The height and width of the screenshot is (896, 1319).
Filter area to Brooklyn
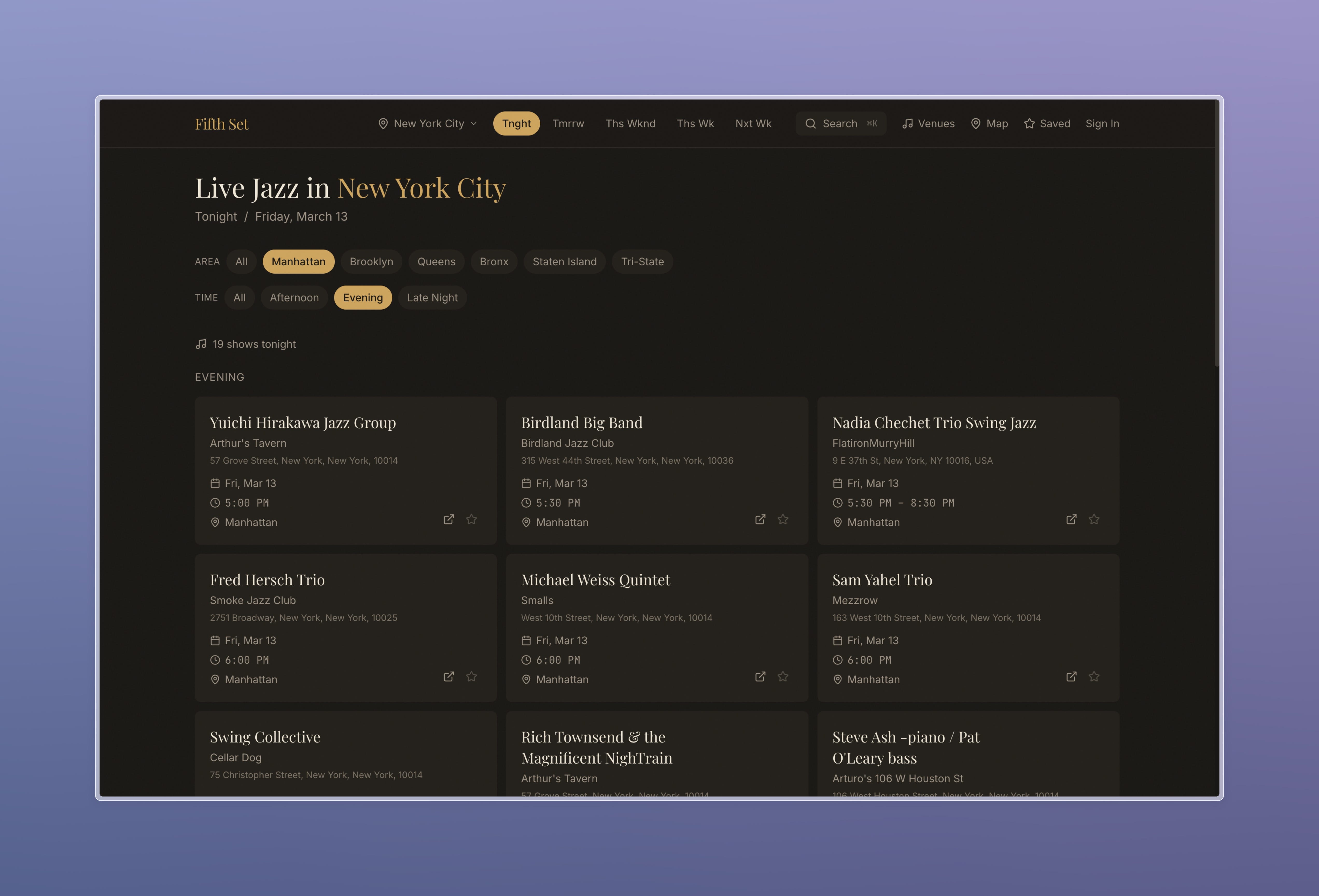click(371, 262)
